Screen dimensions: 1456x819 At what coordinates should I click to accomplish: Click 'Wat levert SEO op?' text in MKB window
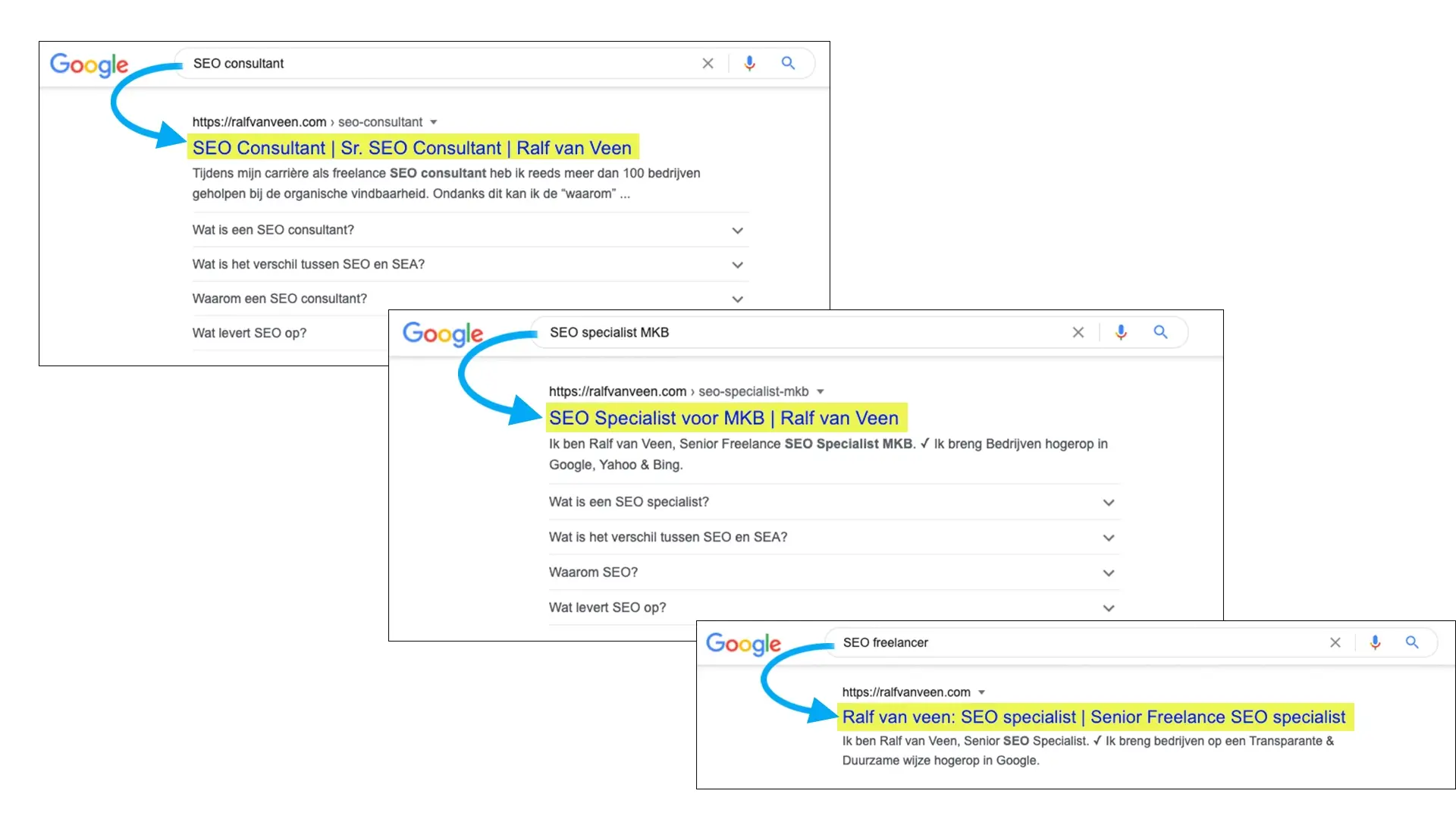[x=607, y=607]
